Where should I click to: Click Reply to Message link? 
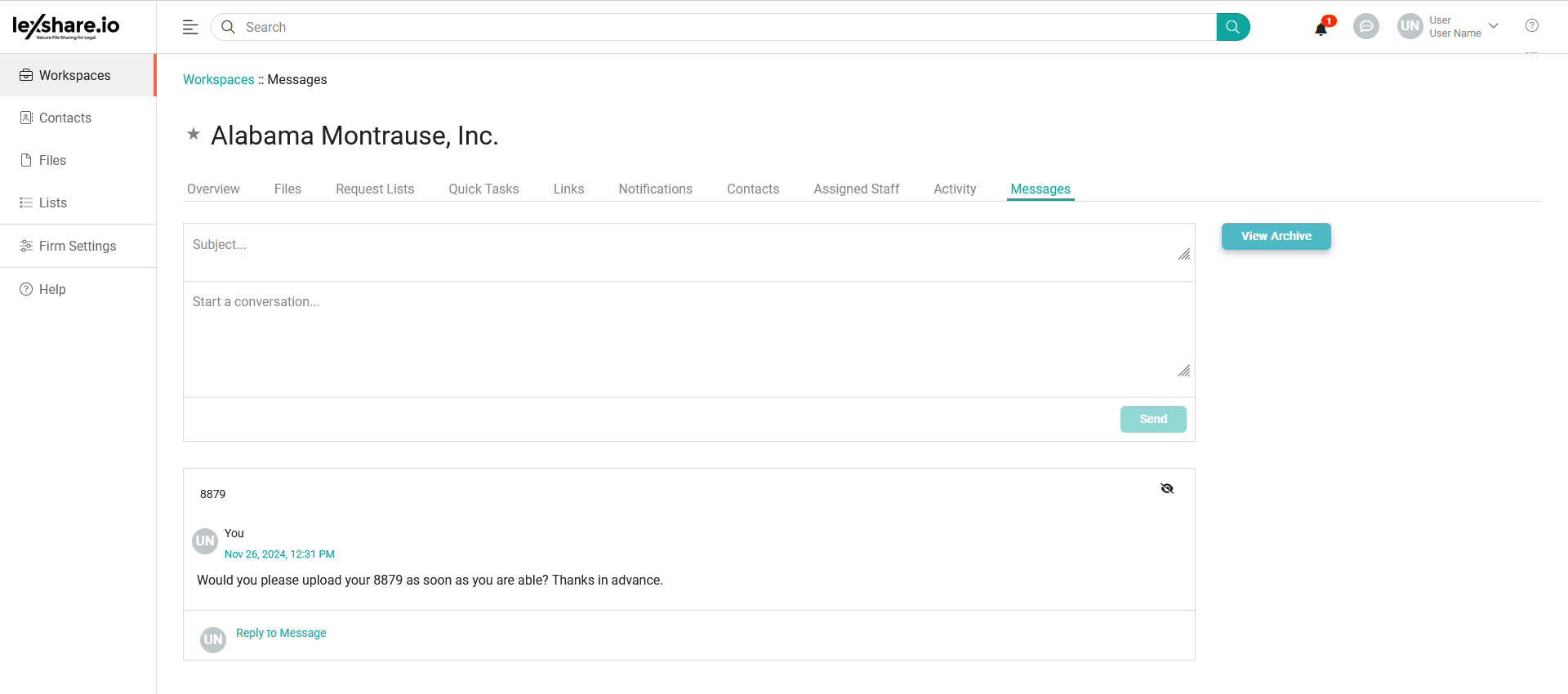point(281,633)
